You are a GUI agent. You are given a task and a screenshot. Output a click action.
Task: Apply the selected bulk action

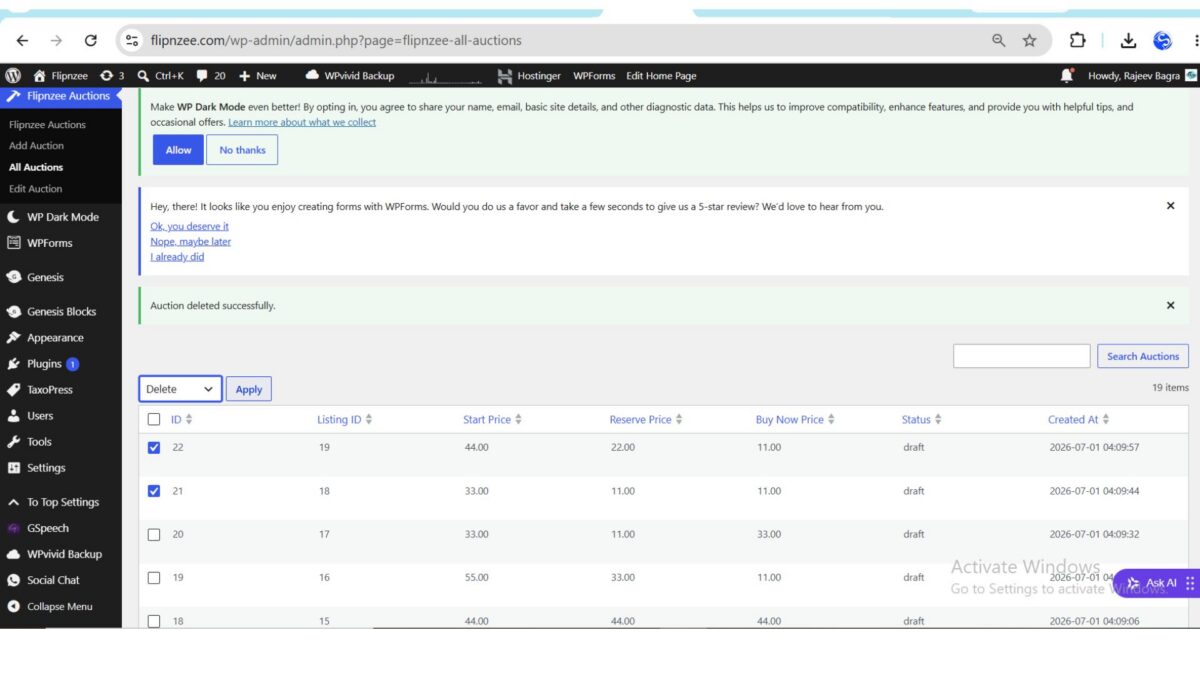click(x=249, y=389)
